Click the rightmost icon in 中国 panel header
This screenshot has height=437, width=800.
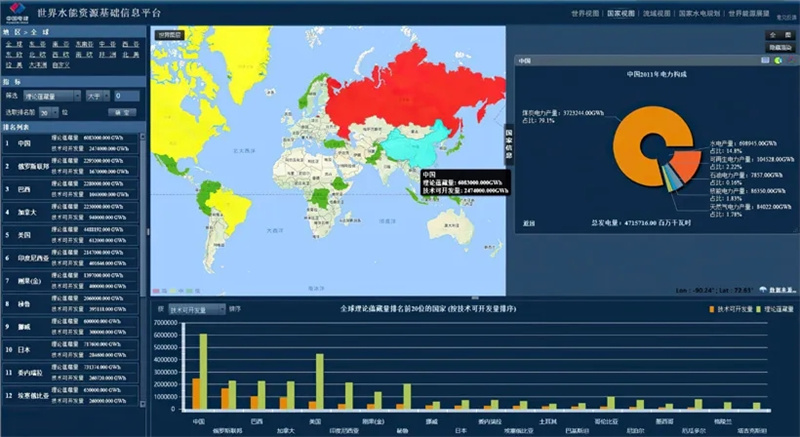(x=789, y=61)
